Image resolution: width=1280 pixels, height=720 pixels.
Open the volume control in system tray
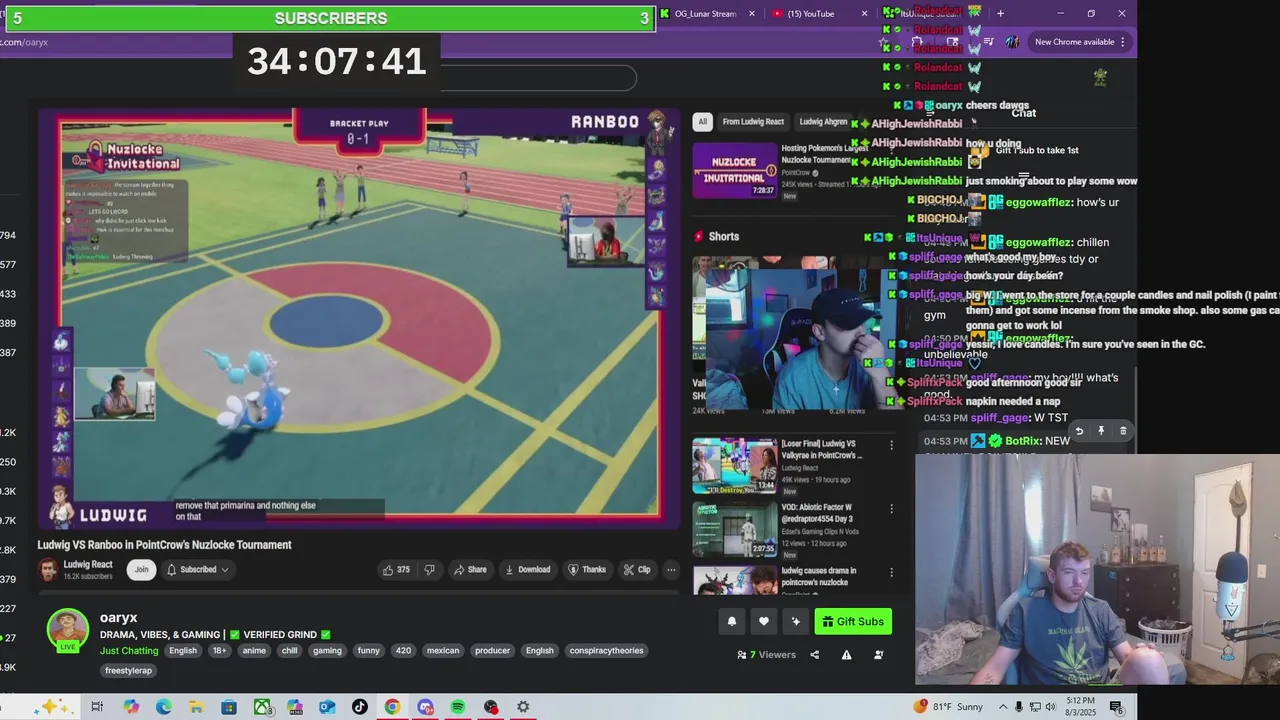[1050, 707]
